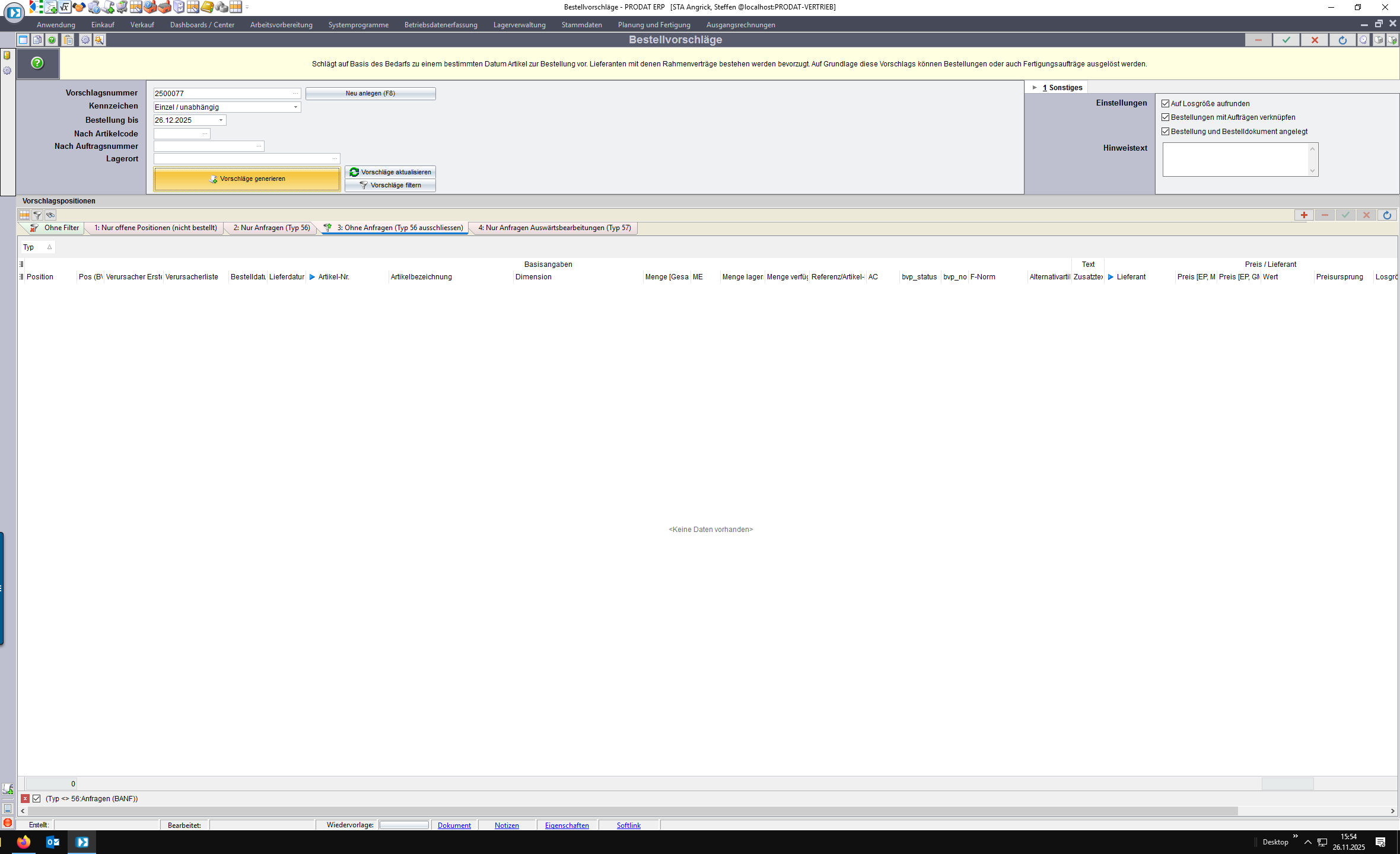Click the blue refresh arrow in header bar
Viewport: 1400px width, 854px height.
[x=1342, y=40]
